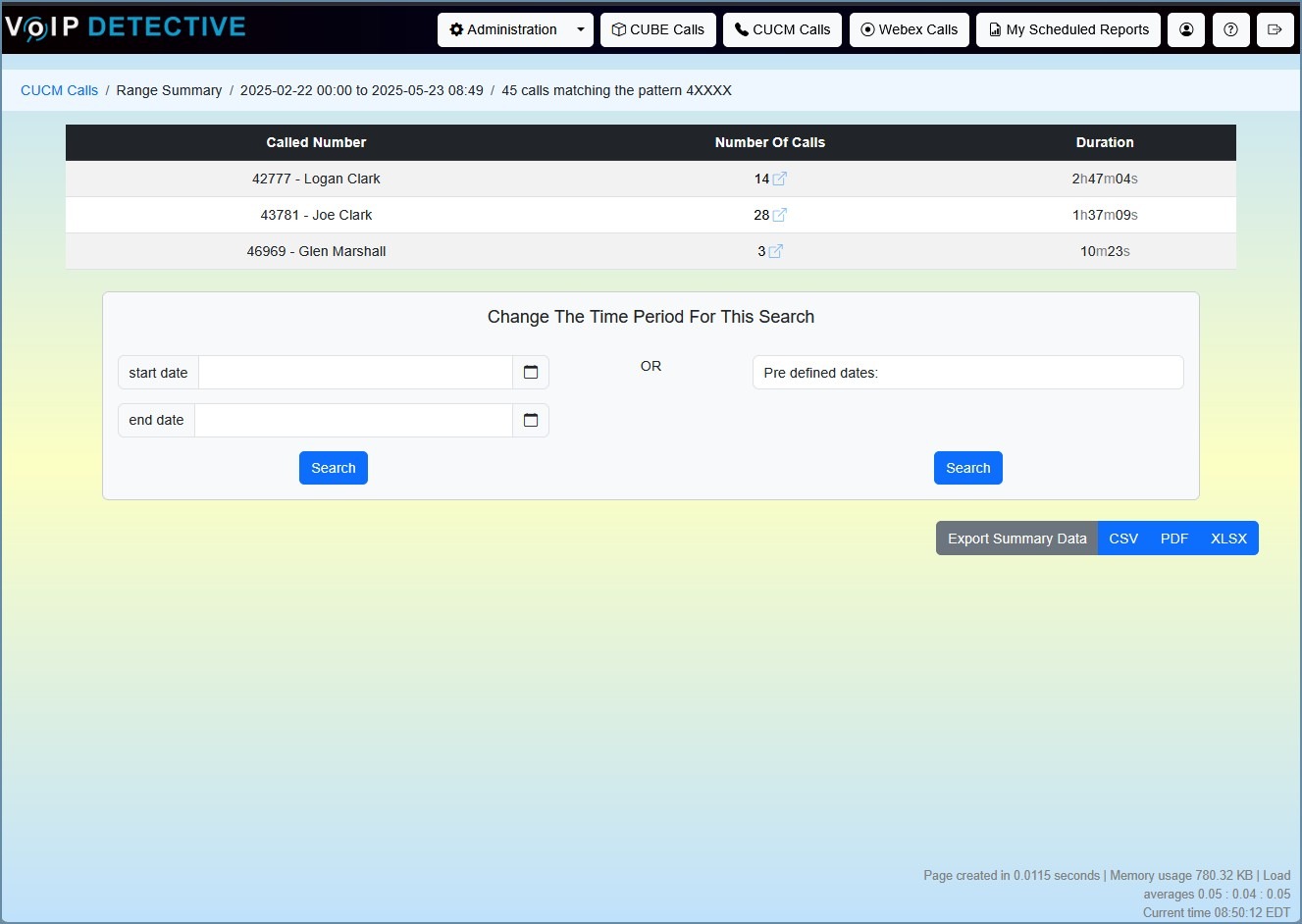Select the row 43781 - Joe Clark

[x=651, y=215]
